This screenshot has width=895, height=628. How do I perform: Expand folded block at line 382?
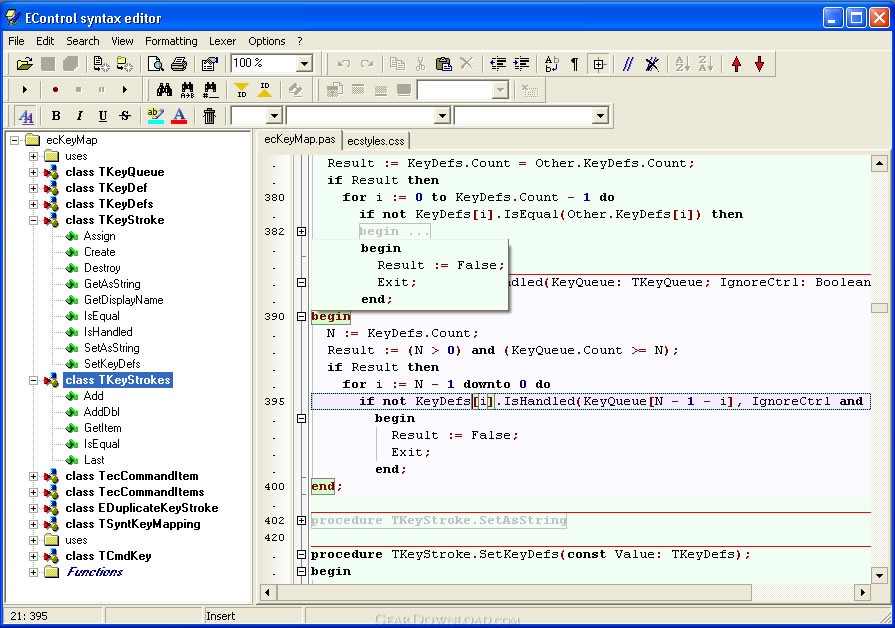point(301,231)
